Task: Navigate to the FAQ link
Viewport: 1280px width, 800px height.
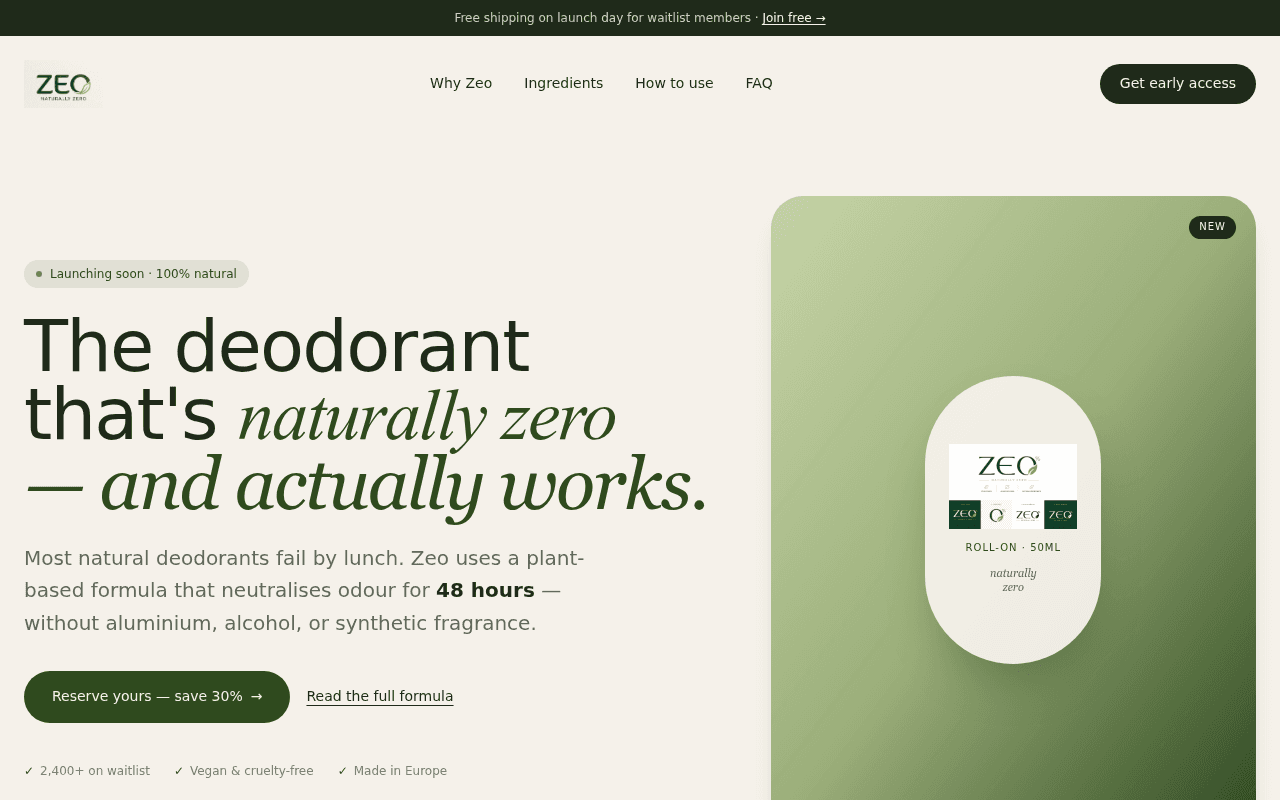Action: (759, 83)
